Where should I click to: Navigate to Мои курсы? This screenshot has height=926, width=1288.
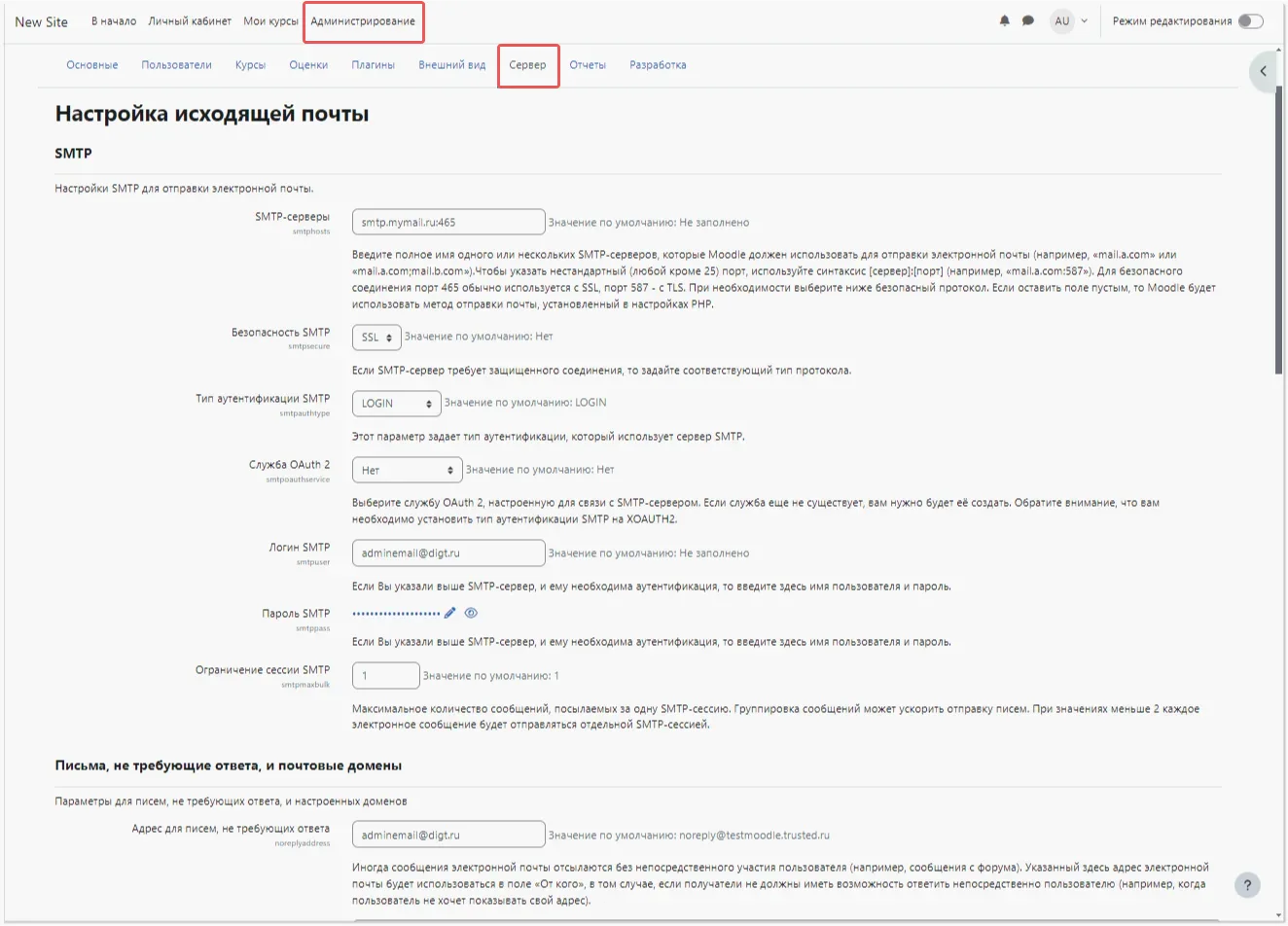coord(270,19)
